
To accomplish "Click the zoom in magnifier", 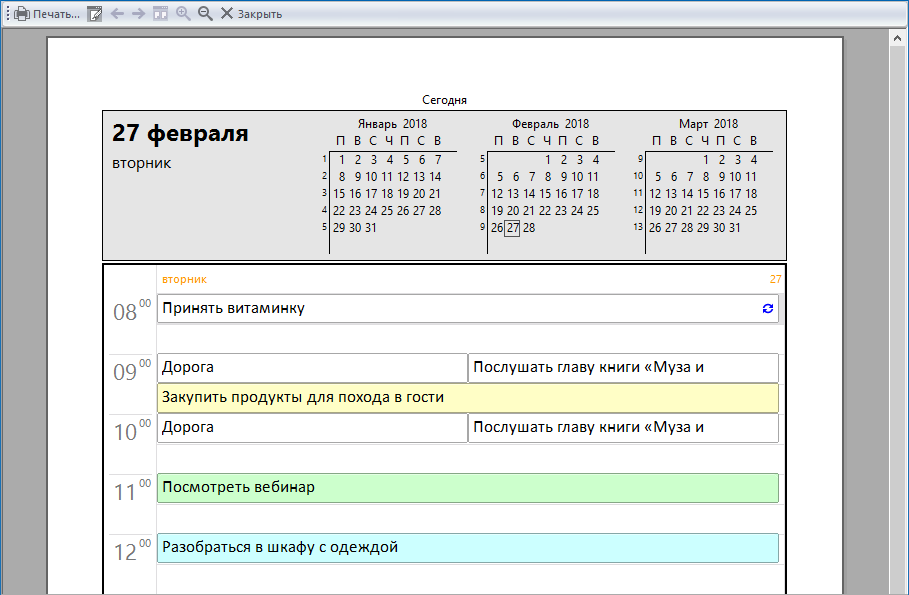I will click(183, 13).
